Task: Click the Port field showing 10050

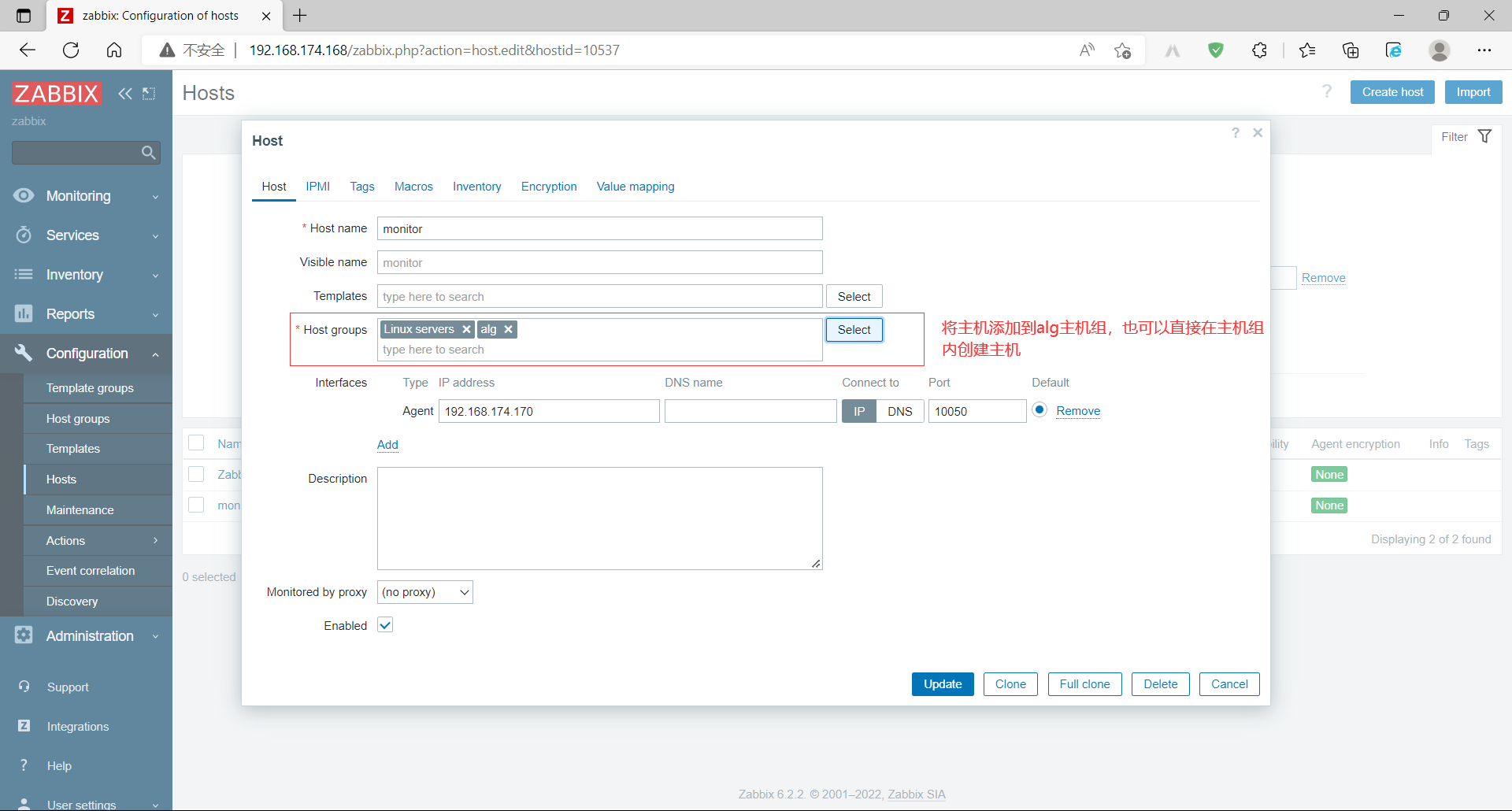Action: pyautogui.click(x=977, y=411)
